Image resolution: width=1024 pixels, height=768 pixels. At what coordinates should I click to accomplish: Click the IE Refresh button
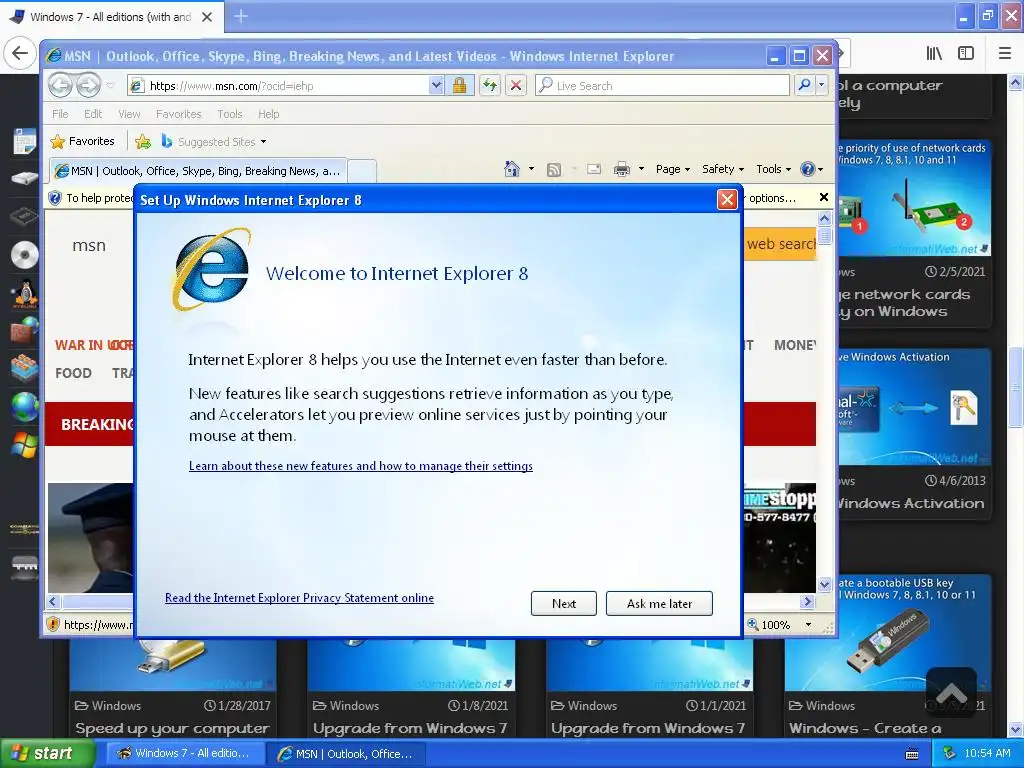tap(490, 86)
